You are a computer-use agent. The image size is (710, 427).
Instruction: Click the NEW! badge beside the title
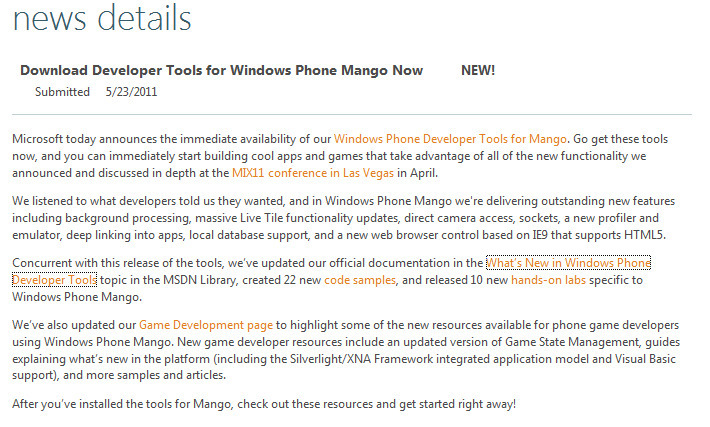point(478,71)
